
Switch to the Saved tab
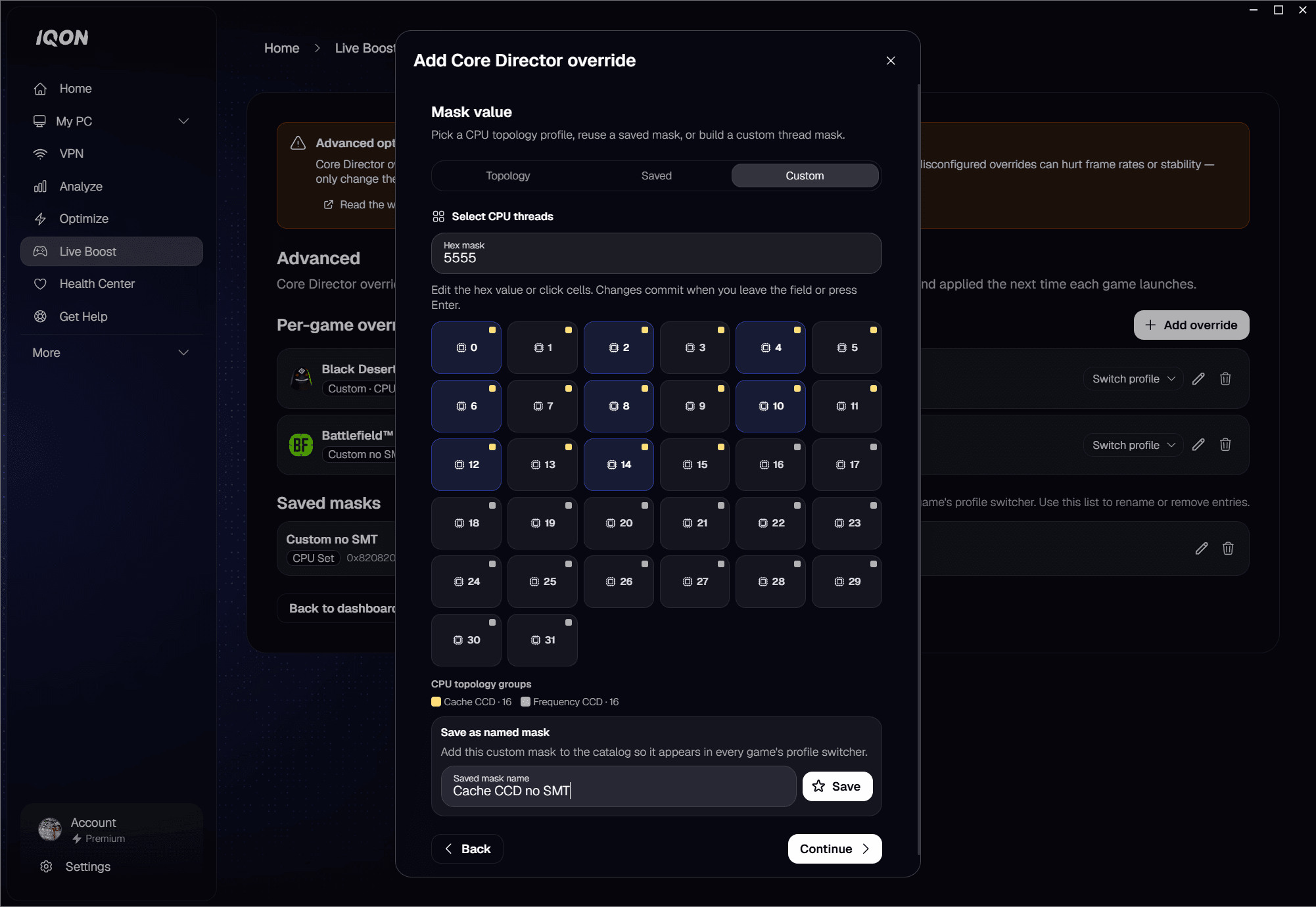(656, 176)
